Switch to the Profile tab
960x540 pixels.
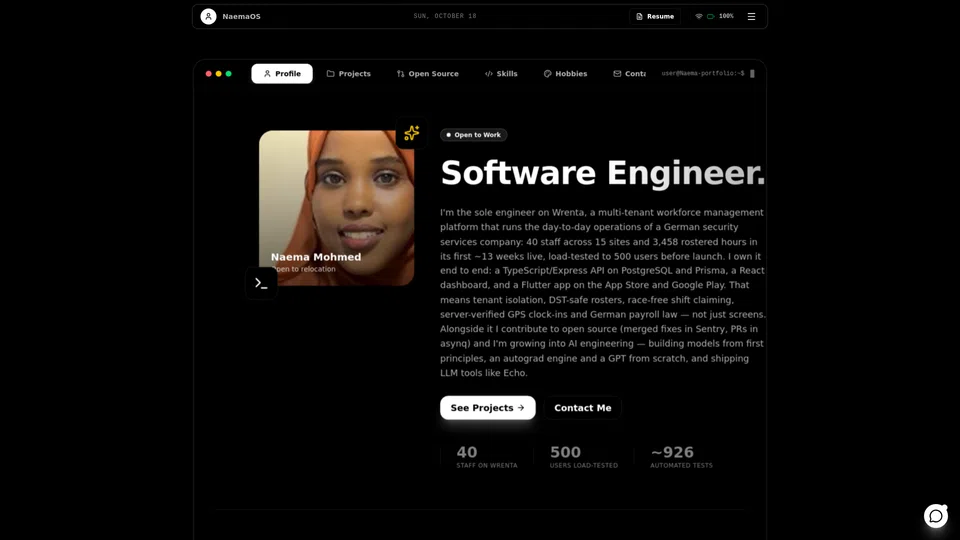[282, 73]
